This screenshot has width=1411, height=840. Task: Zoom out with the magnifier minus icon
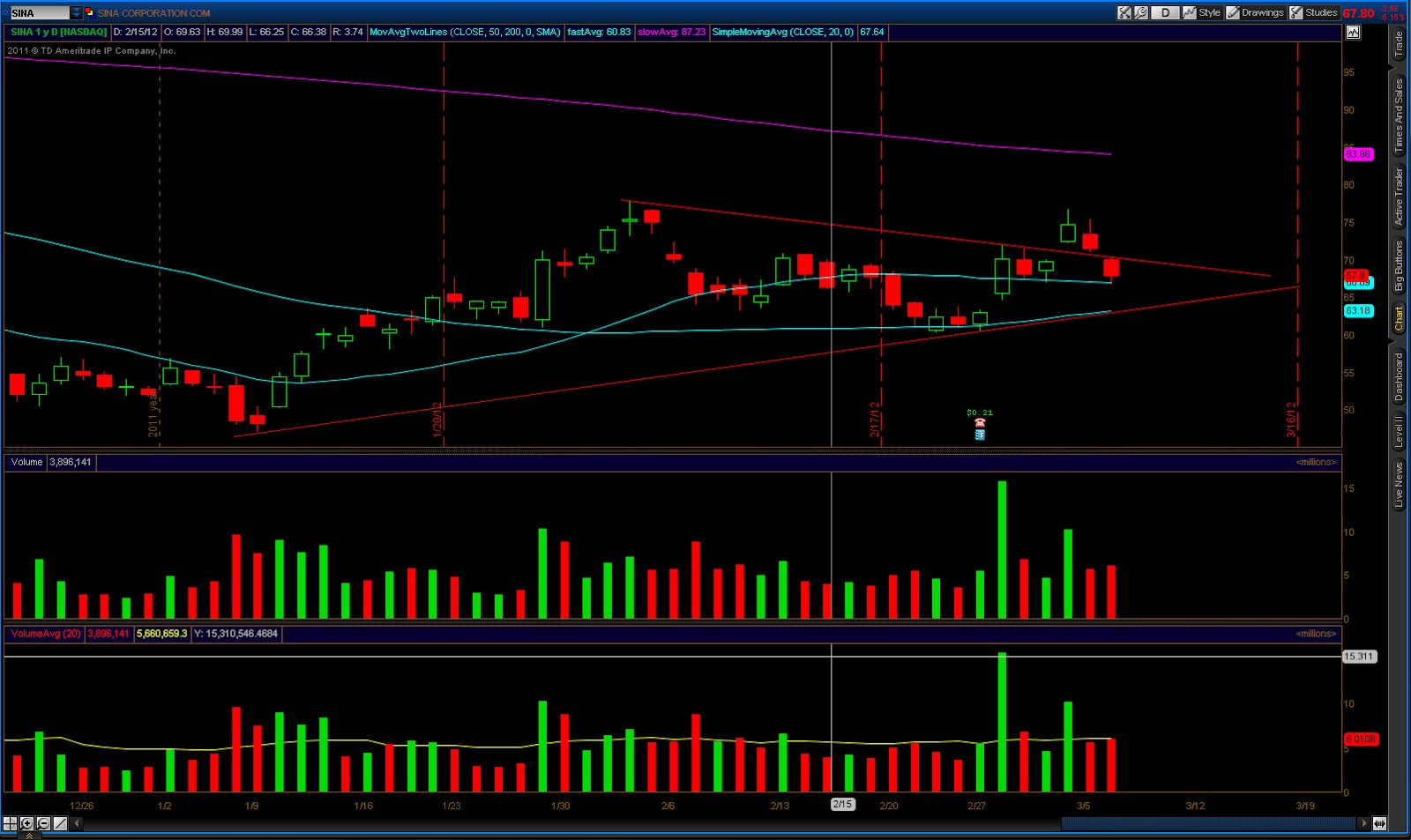coord(43,823)
